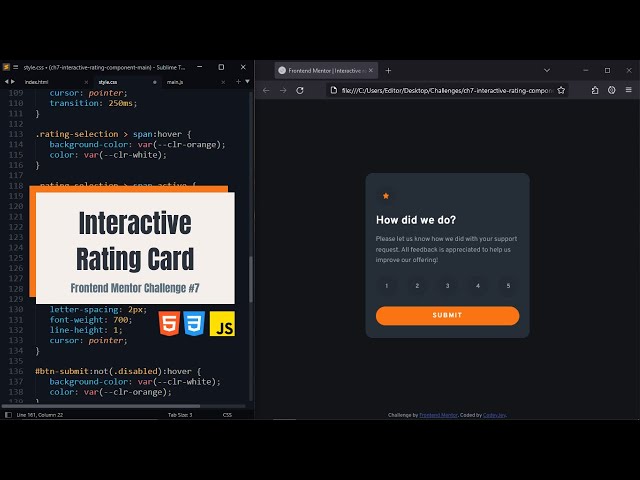Open the browser list-all-tabs chevron

click(x=547, y=71)
